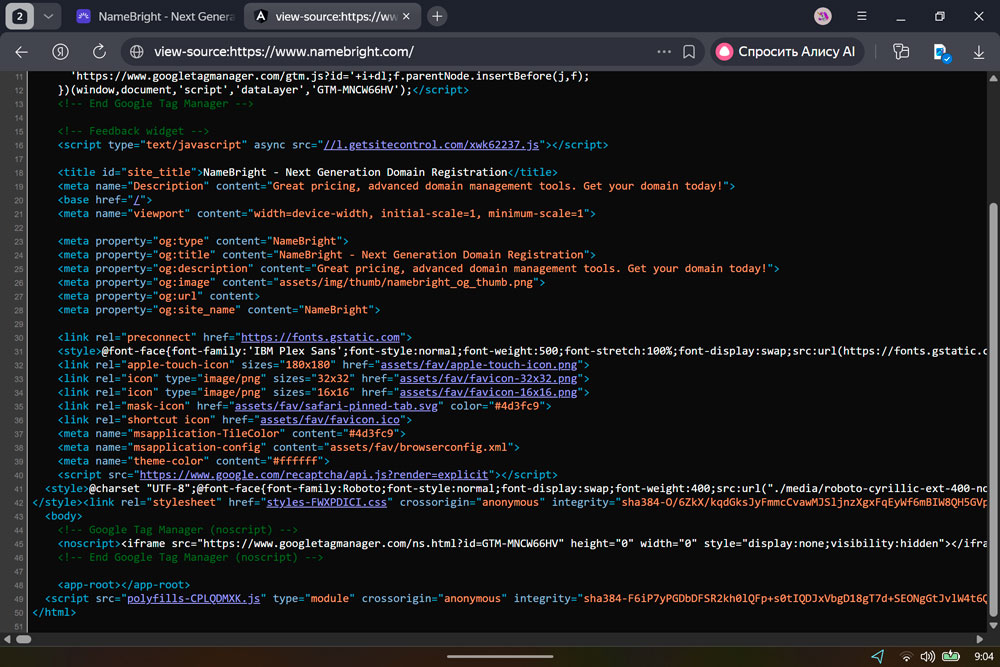Viewport: 1000px width, 667px height.
Task: Open the https://fonts.gstatic.com link
Action: point(320,337)
